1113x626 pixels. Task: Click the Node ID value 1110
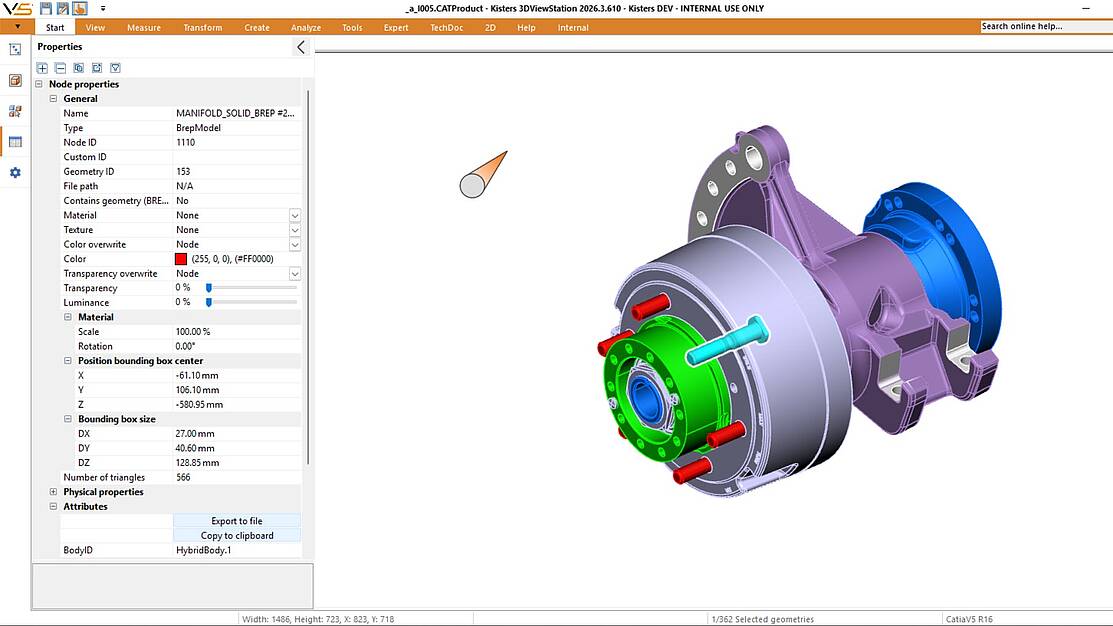click(185, 142)
